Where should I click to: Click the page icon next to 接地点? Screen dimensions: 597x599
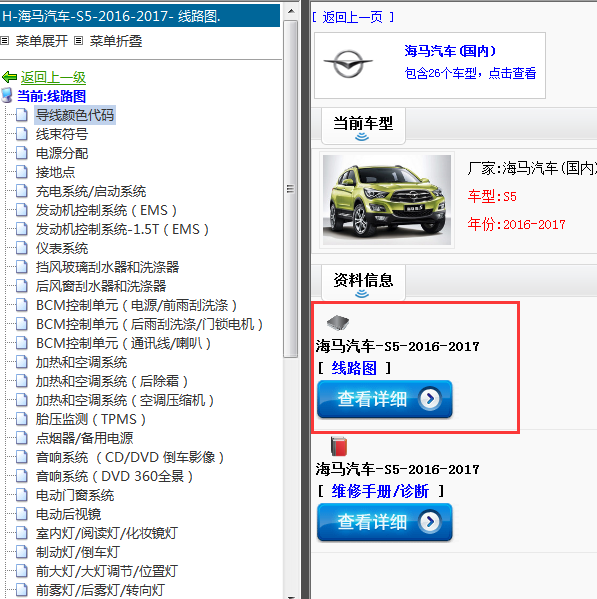click(22, 172)
